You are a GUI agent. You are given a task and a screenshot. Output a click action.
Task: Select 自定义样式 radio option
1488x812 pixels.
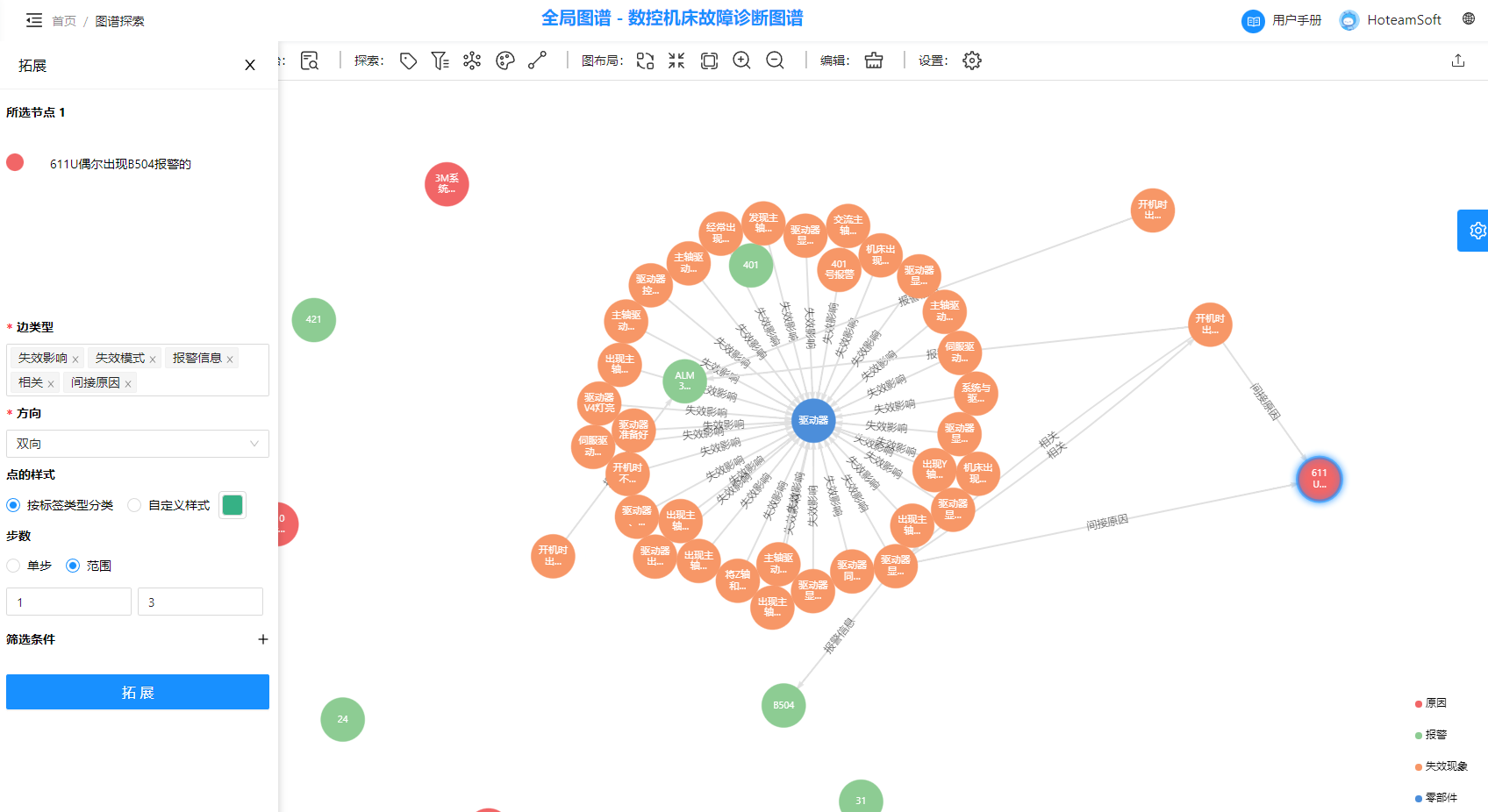click(134, 505)
